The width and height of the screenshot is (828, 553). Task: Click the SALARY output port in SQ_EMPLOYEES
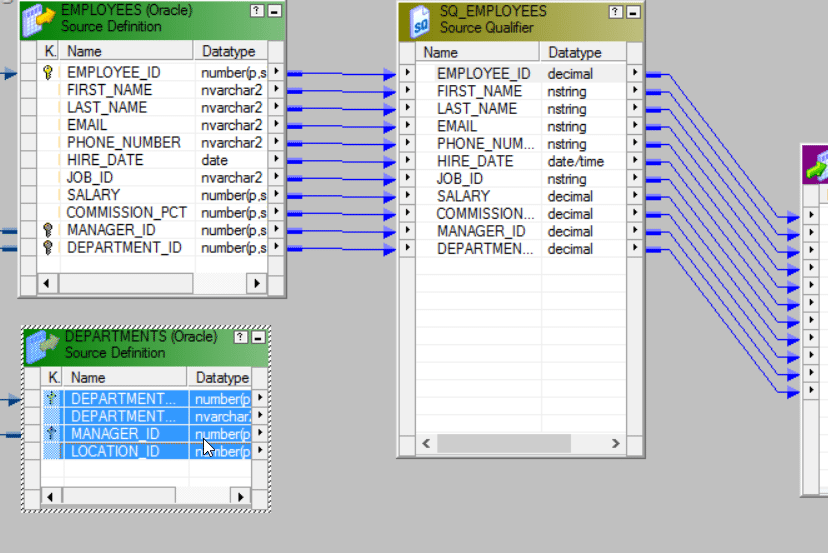pyautogui.click(x=635, y=195)
